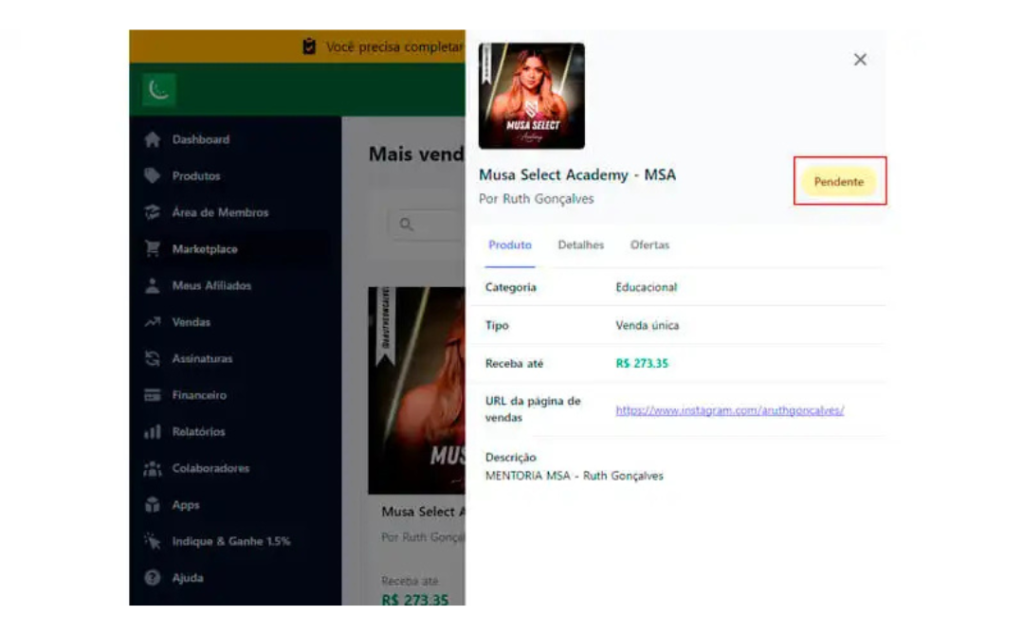
Task: Click the Financeiro card icon
Action: [153, 395]
